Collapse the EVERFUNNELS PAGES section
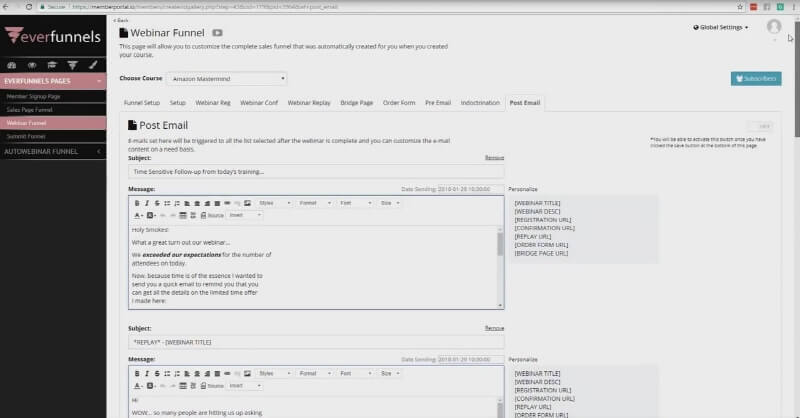800x418 pixels. click(53, 81)
